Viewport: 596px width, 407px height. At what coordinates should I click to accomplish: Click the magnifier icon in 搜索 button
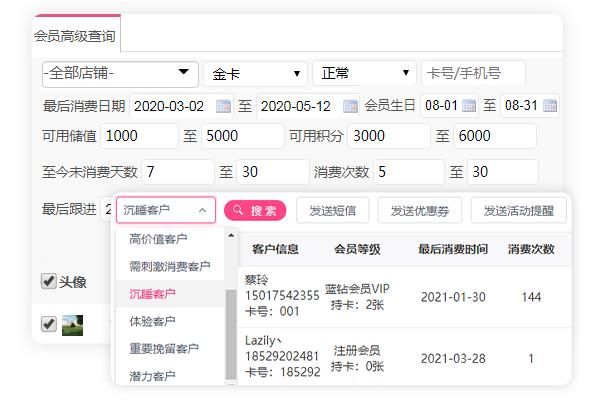click(238, 210)
